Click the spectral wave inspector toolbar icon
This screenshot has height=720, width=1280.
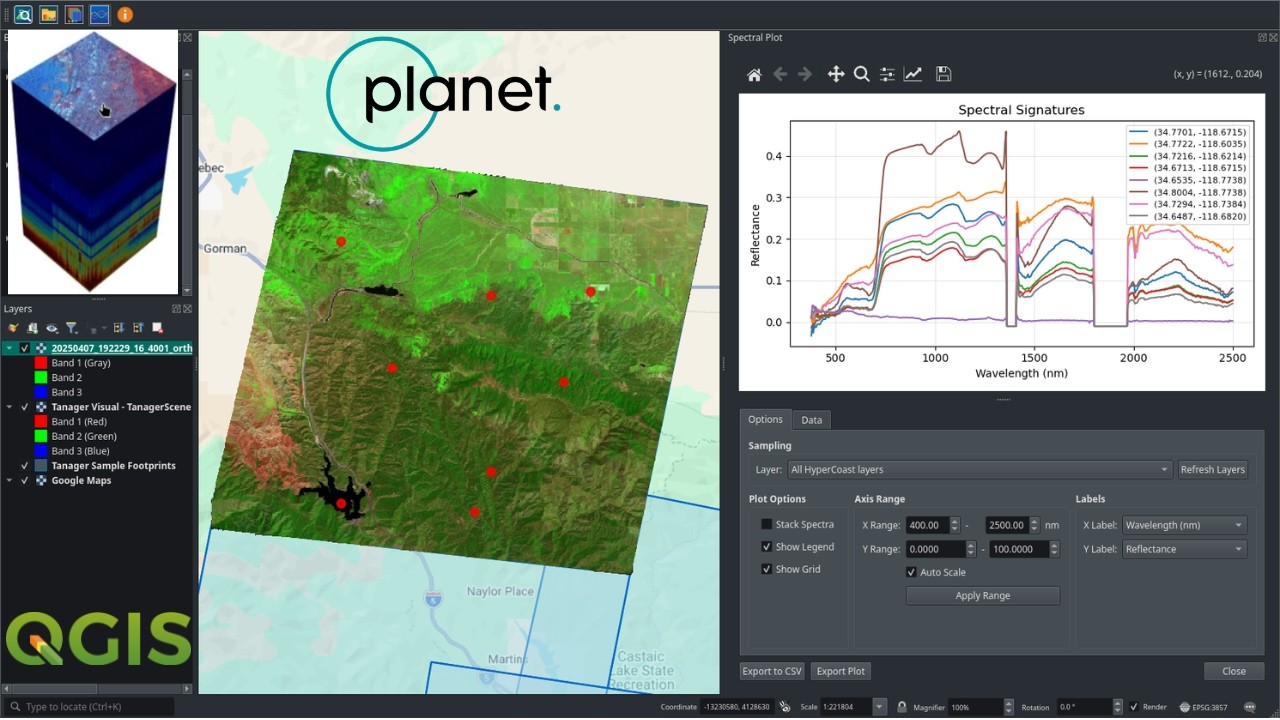click(x=99, y=15)
